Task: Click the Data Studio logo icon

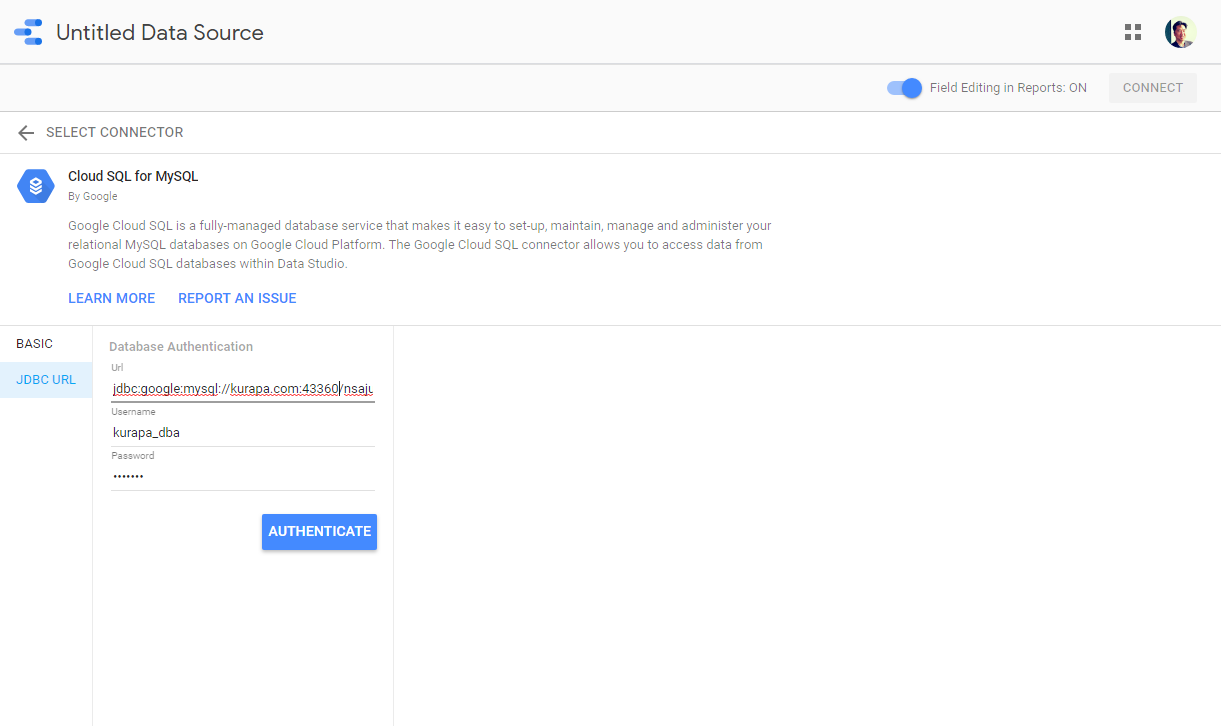Action: (28, 32)
